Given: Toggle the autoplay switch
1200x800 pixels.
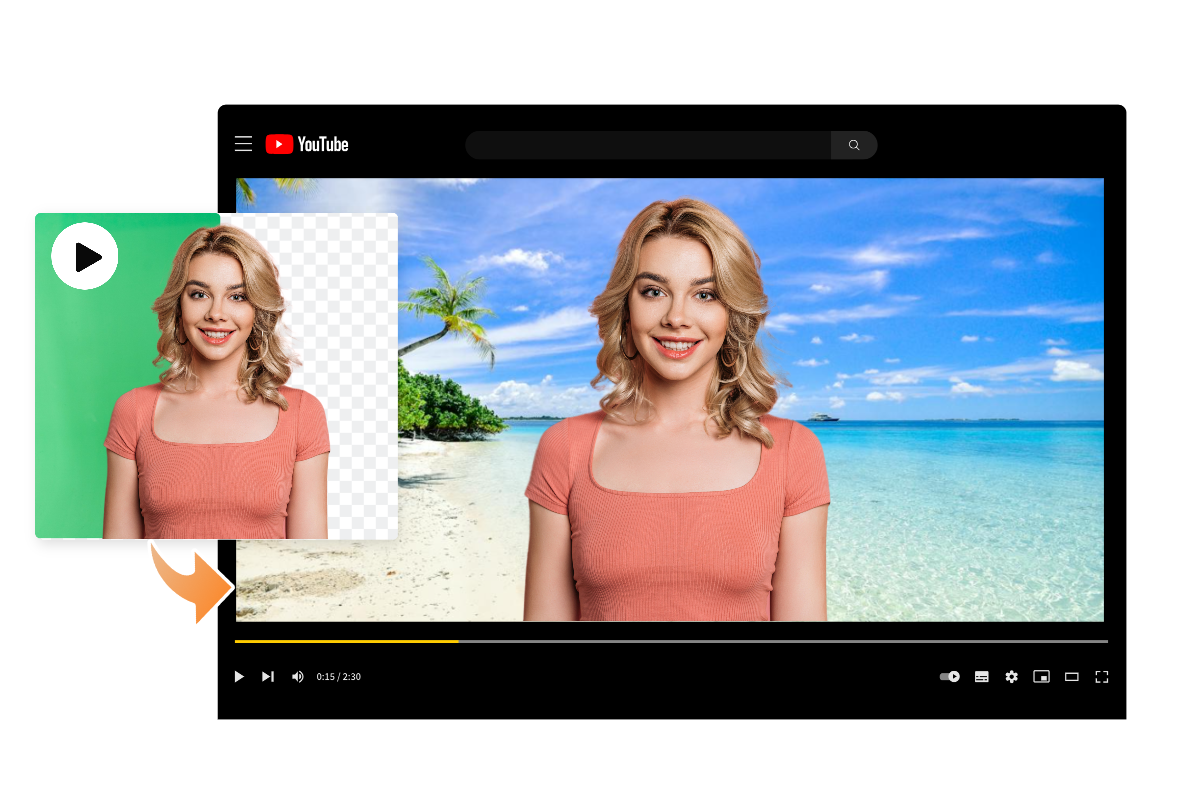Looking at the screenshot, I should point(950,677).
